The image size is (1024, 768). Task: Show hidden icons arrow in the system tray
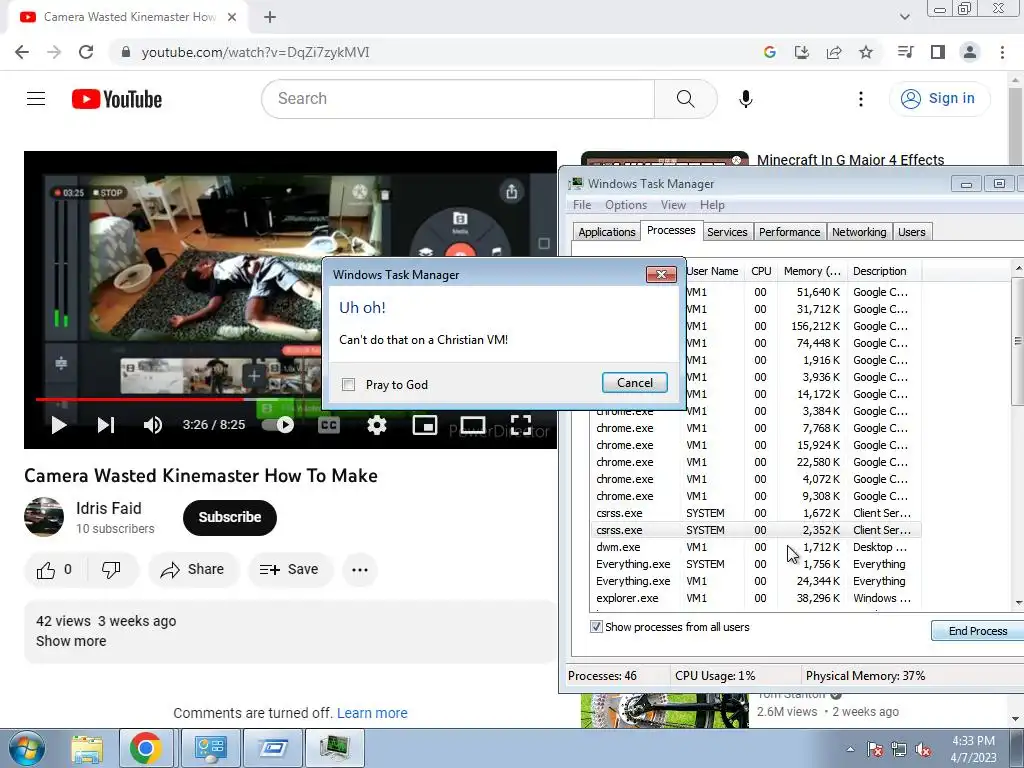tap(850, 749)
